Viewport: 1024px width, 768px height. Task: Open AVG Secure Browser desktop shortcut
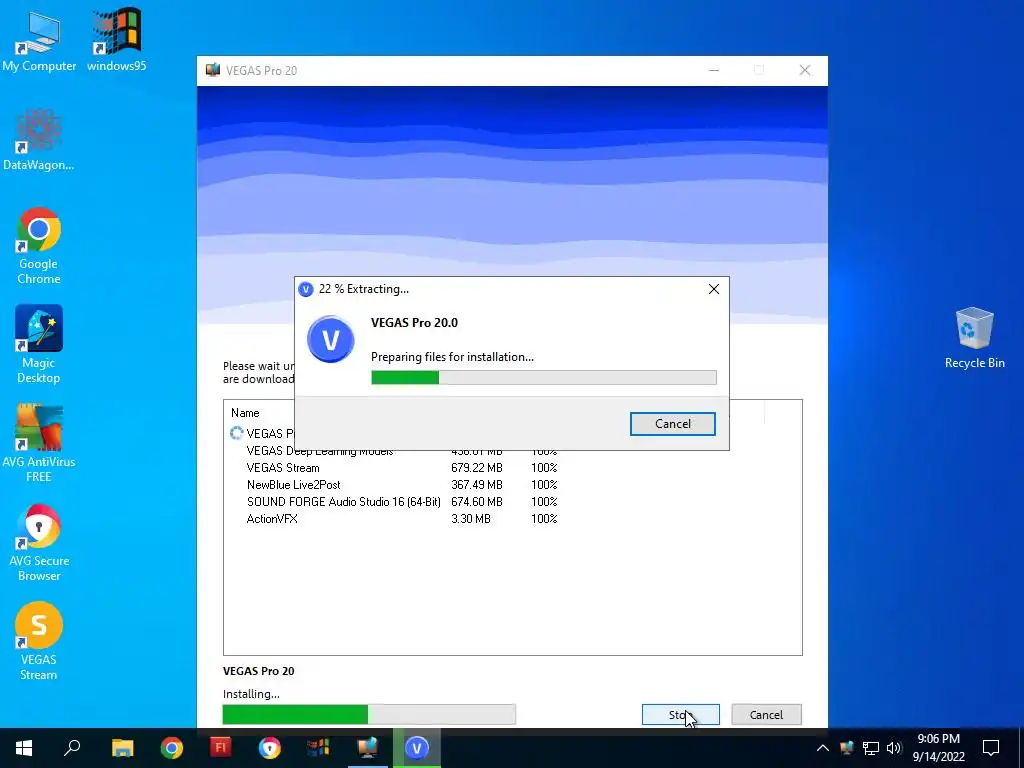coord(39,542)
